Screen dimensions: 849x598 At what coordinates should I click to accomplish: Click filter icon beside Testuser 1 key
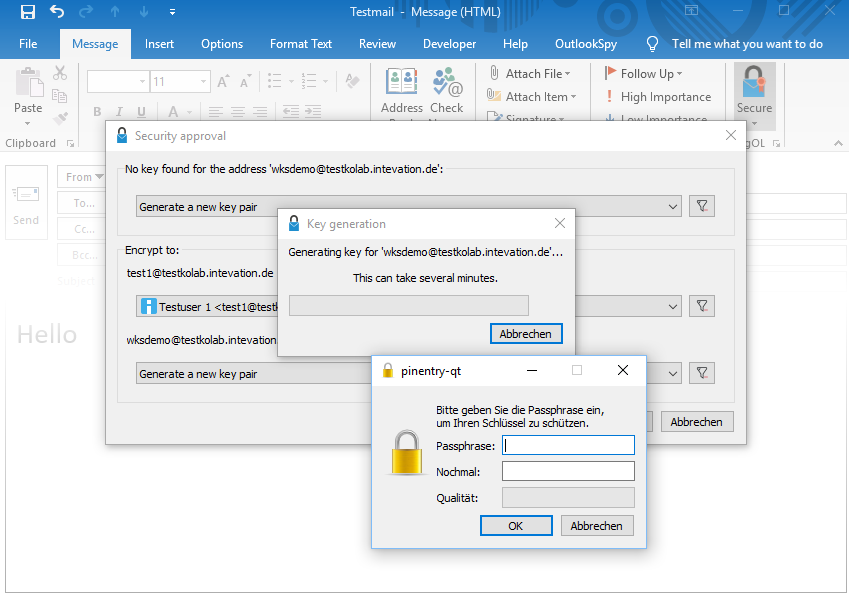tap(702, 306)
